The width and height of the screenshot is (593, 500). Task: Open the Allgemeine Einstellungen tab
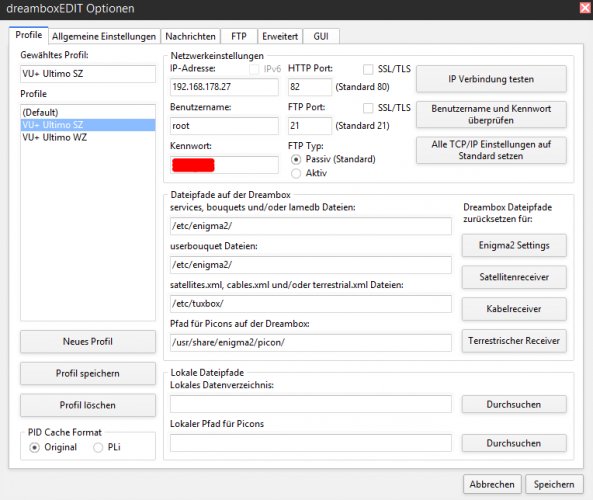click(104, 37)
